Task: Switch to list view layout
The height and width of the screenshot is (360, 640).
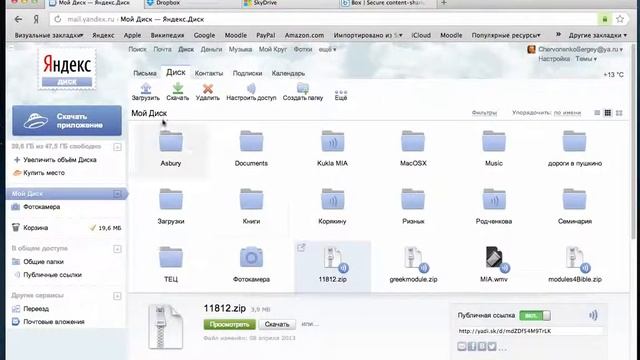Action: coord(597,113)
